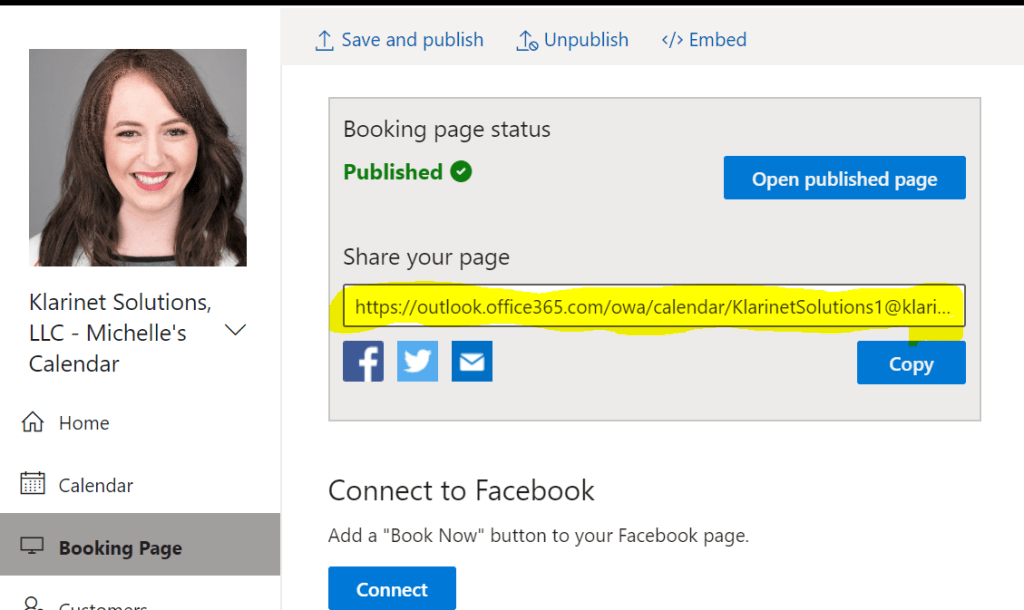Click the green Published status text
The height and width of the screenshot is (610, 1024).
coord(393,172)
